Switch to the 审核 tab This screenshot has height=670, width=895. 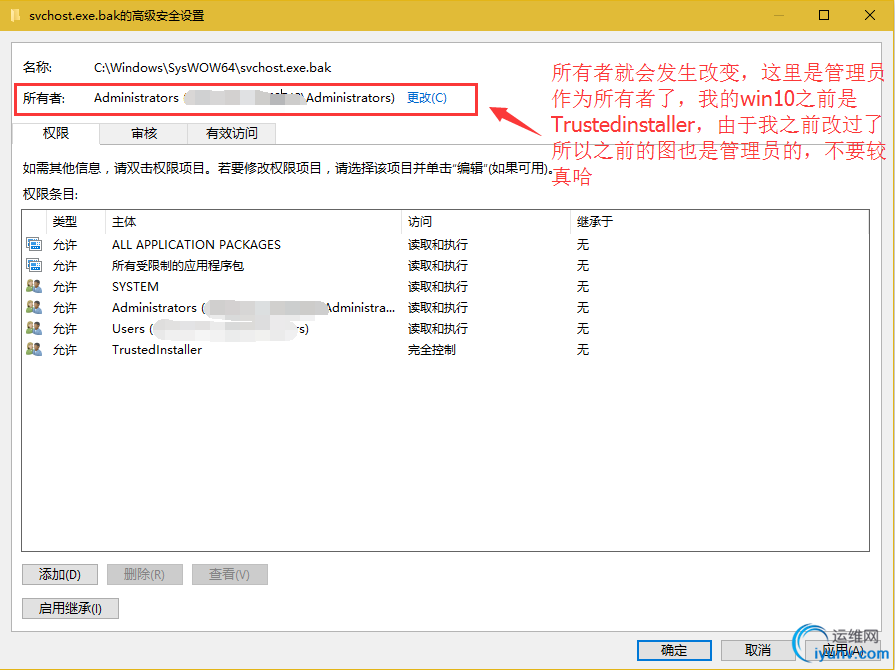[x=144, y=134]
